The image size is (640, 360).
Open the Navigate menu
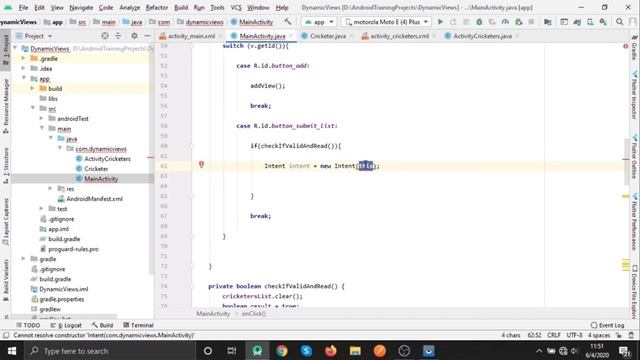(81, 7)
